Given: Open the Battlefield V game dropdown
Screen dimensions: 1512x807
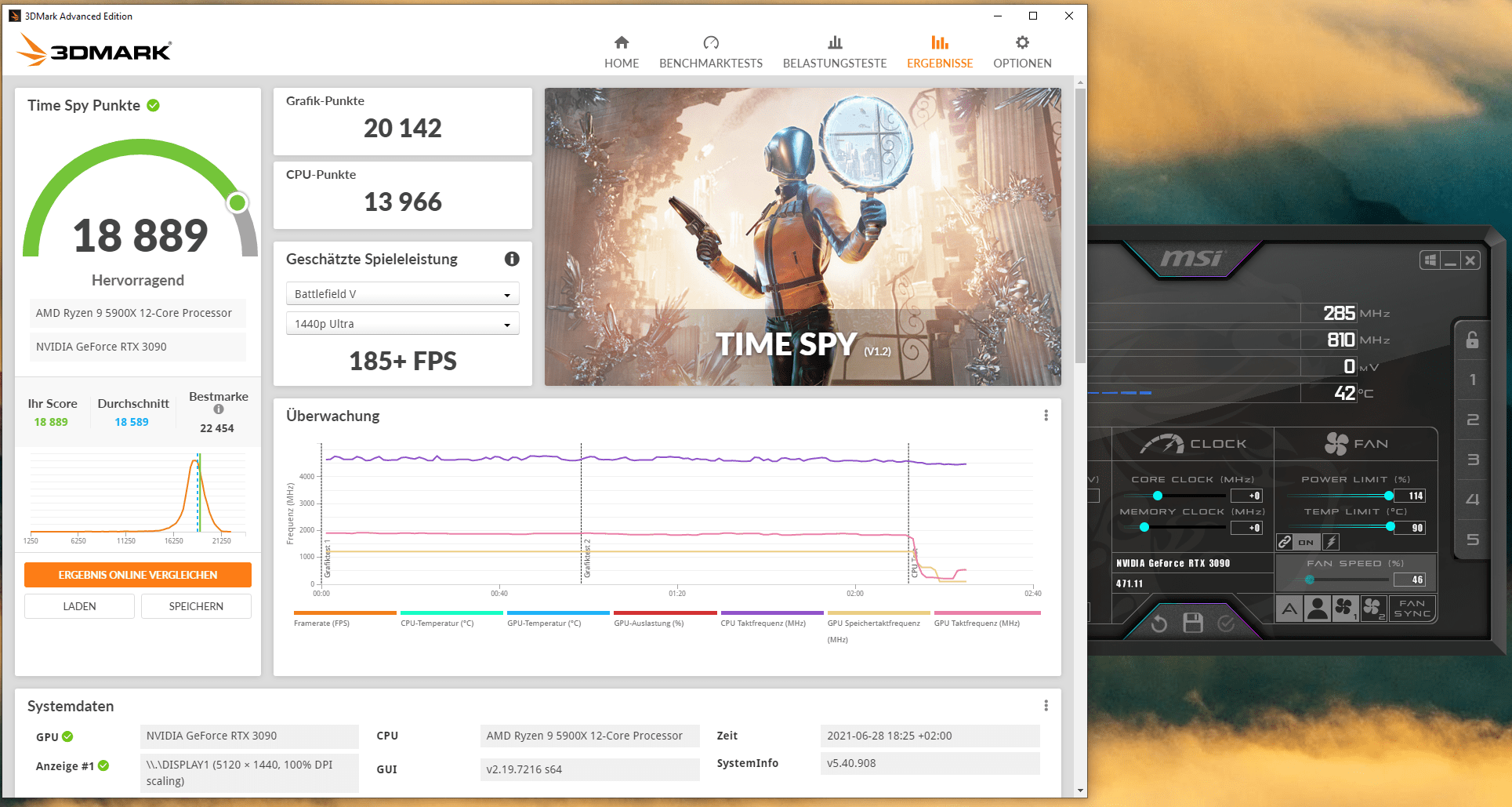Looking at the screenshot, I should click(x=403, y=294).
